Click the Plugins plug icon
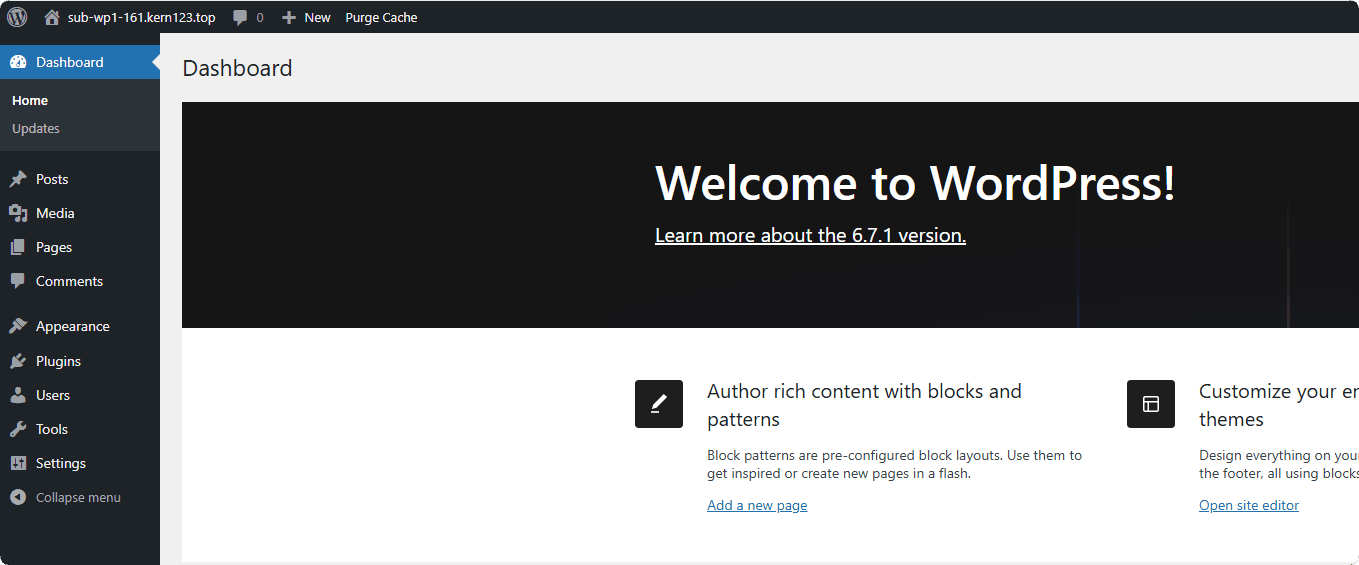 point(18,361)
